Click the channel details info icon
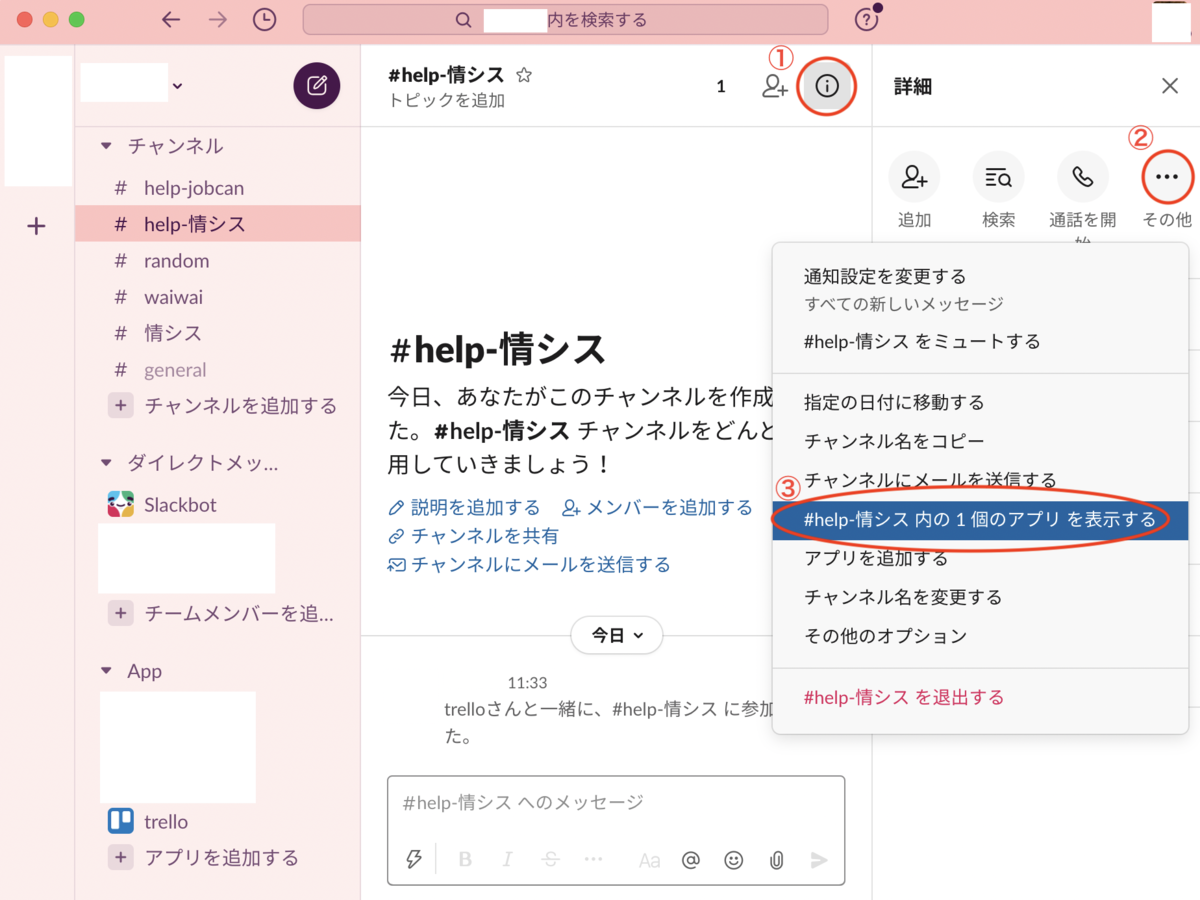The width and height of the screenshot is (1200, 900). tap(827, 86)
